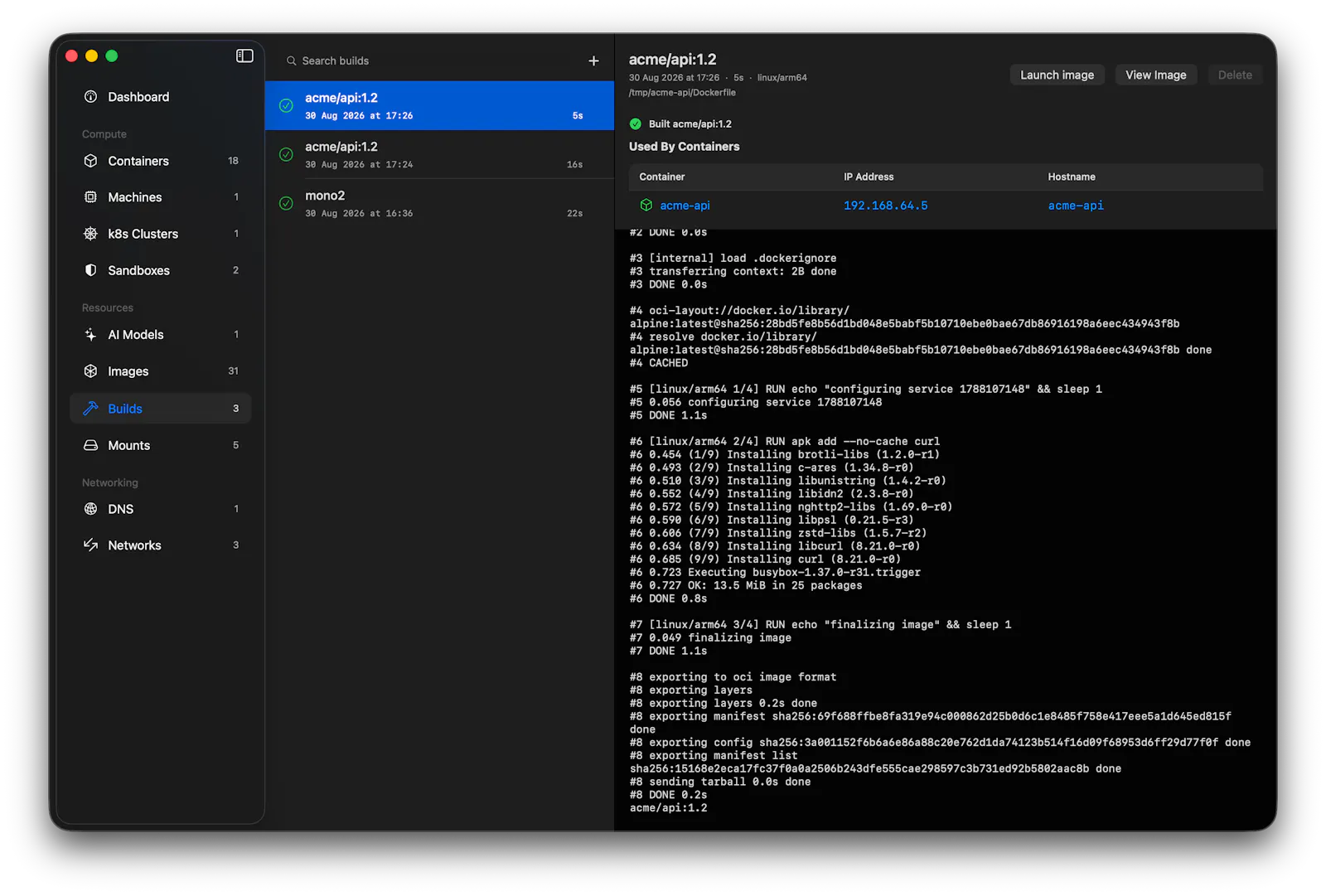The width and height of the screenshot is (1326, 896).
Task: Click the acme-api container cube icon
Action: coord(646,206)
